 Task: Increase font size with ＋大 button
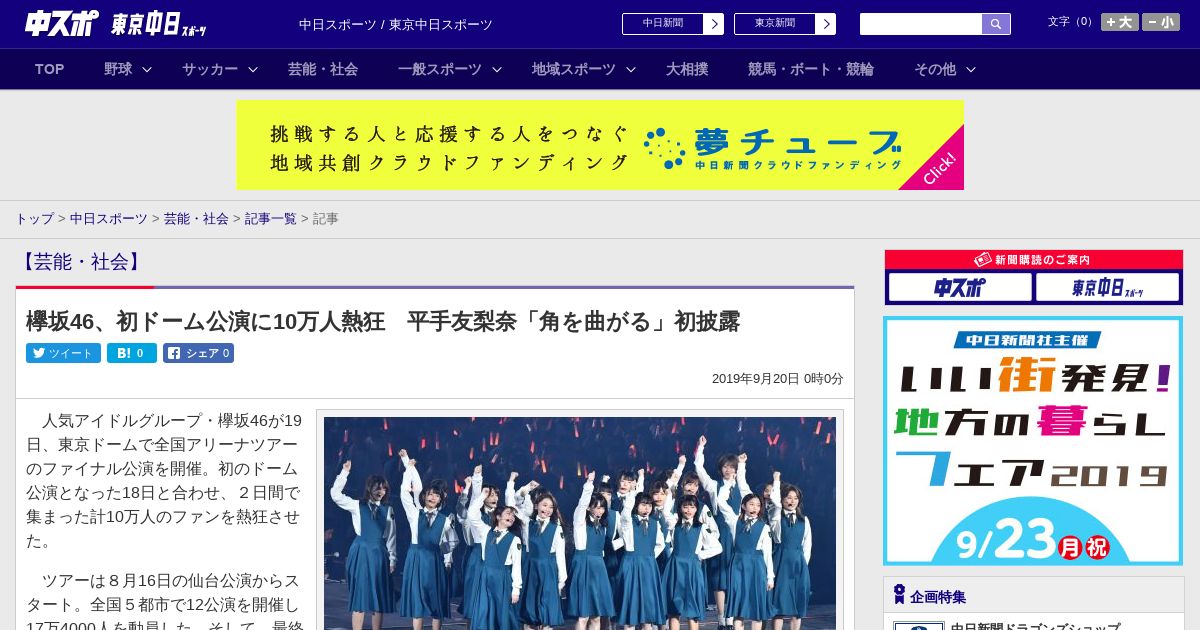pos(1120,22)
